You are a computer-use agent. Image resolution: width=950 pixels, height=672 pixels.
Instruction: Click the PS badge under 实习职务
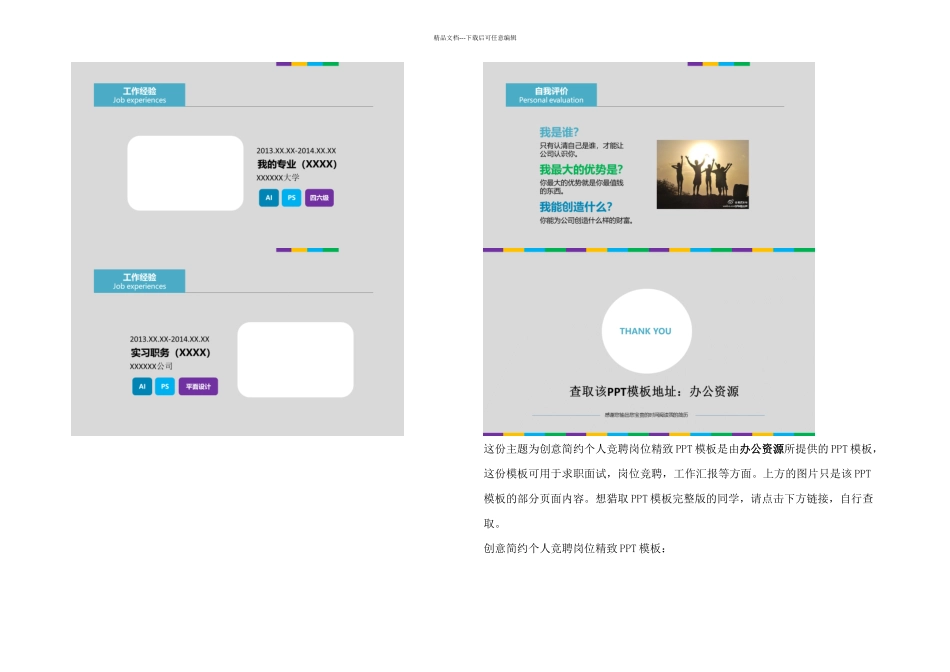pos(165,386)
